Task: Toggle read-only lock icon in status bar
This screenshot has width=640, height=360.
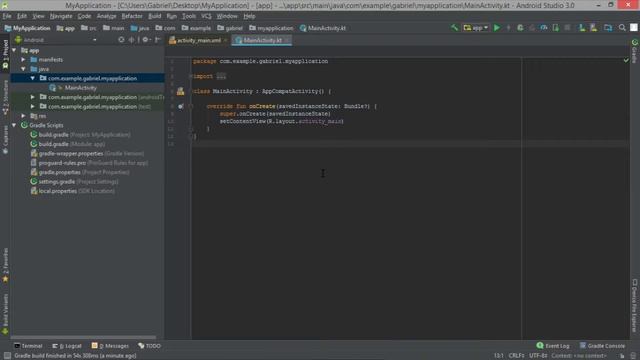Action: (622, 356)
